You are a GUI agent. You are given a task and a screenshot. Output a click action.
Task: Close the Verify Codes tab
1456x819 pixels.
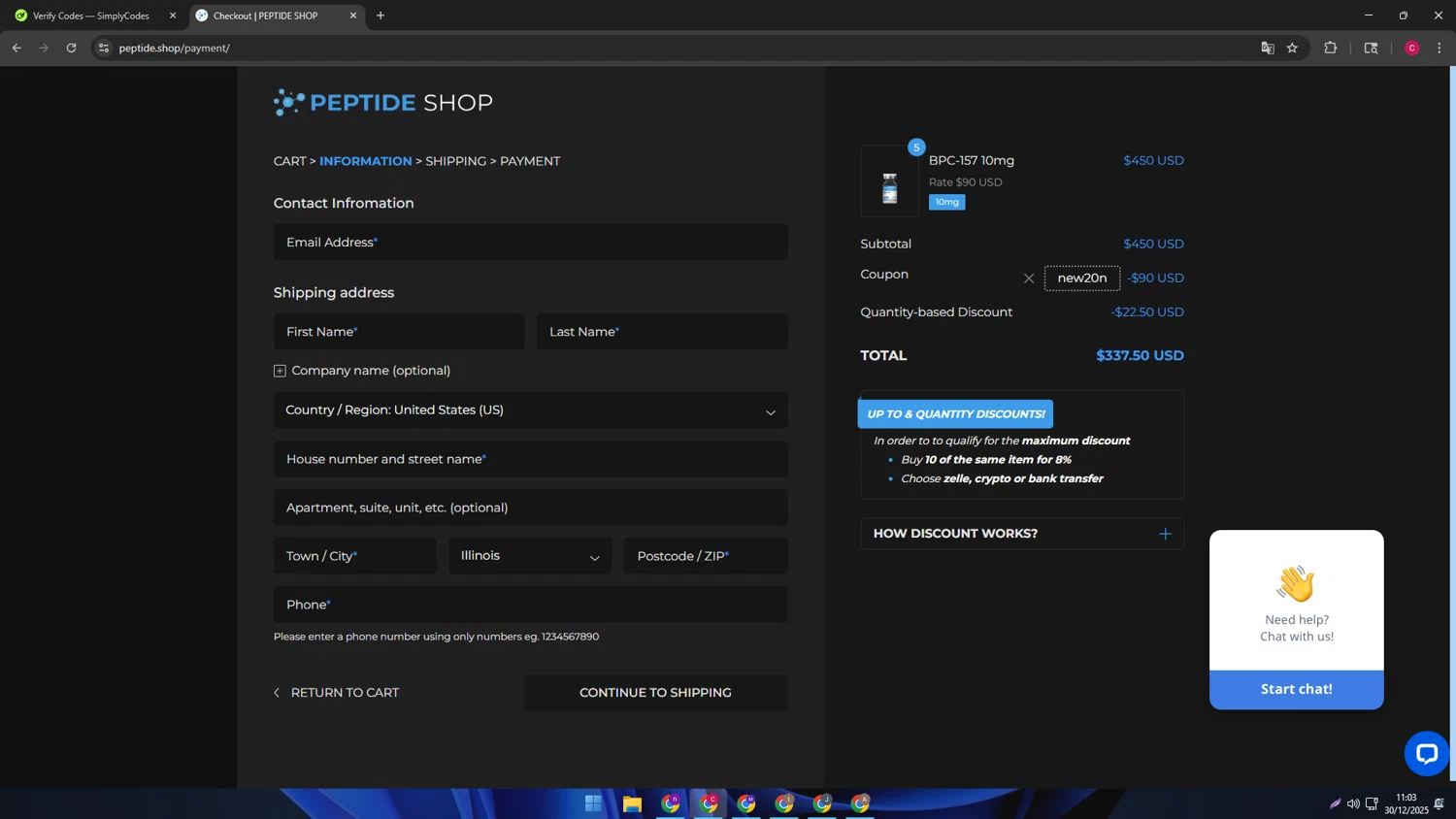tap(173, 16)
